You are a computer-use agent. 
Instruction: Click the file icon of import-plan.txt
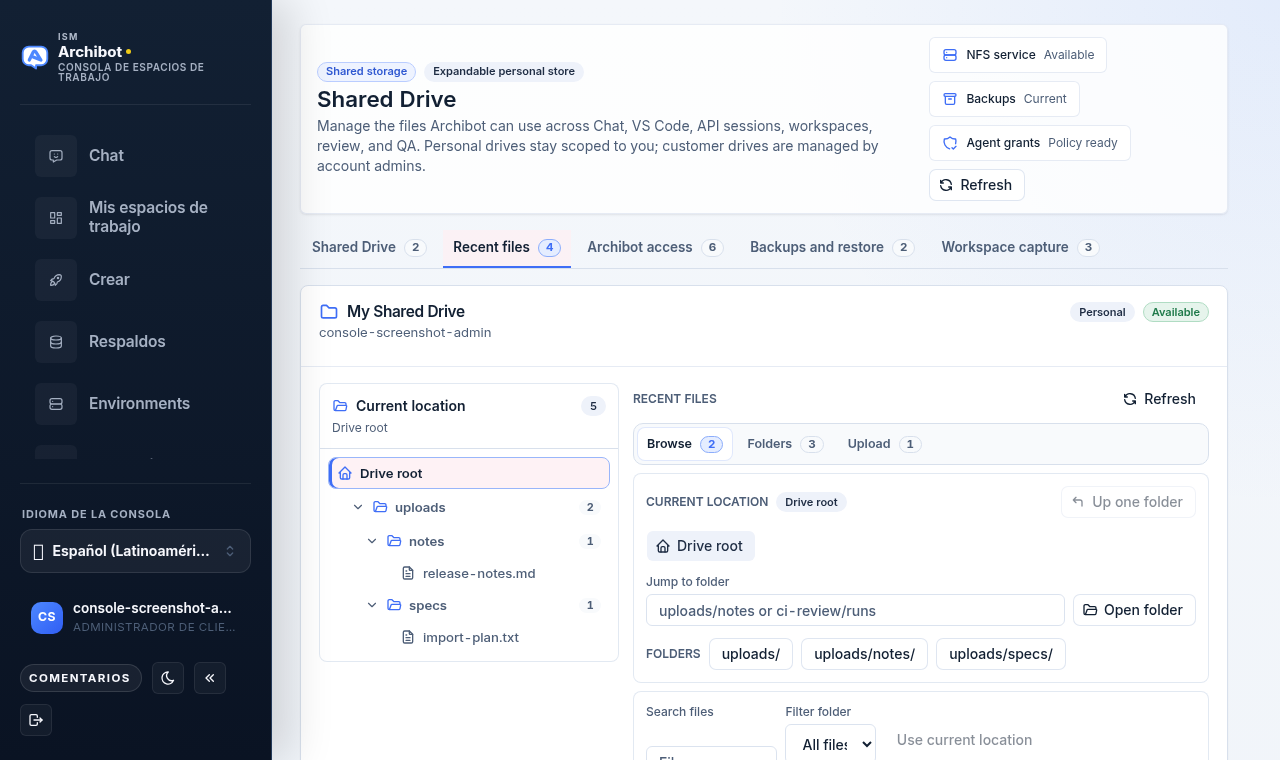(408, 638)
